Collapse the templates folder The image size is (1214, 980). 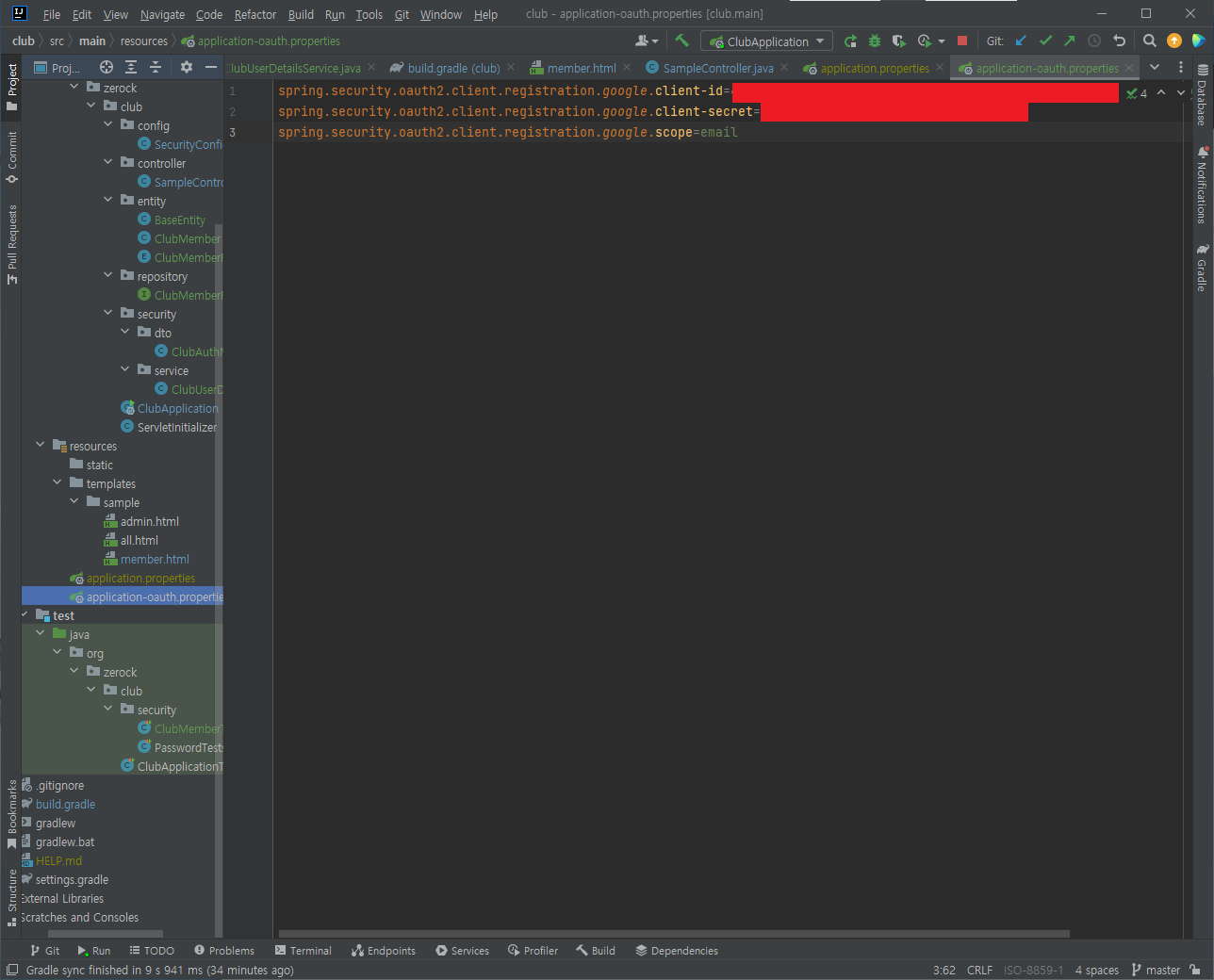point(57,483)
